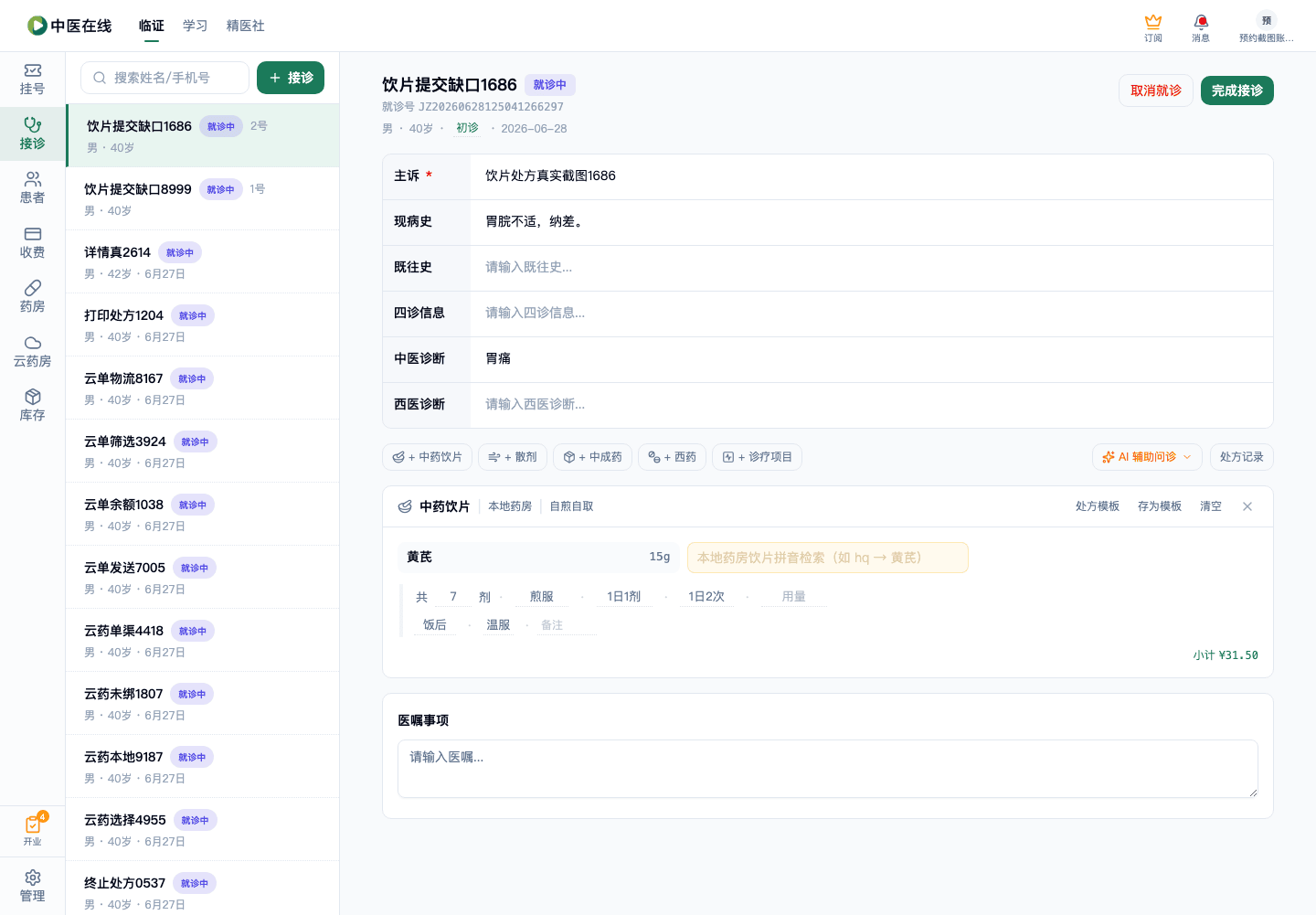The height and width of the screenshot is (915, 1316).
Task: Edit the dose count 7 field
Action: [x=453, y=597]
